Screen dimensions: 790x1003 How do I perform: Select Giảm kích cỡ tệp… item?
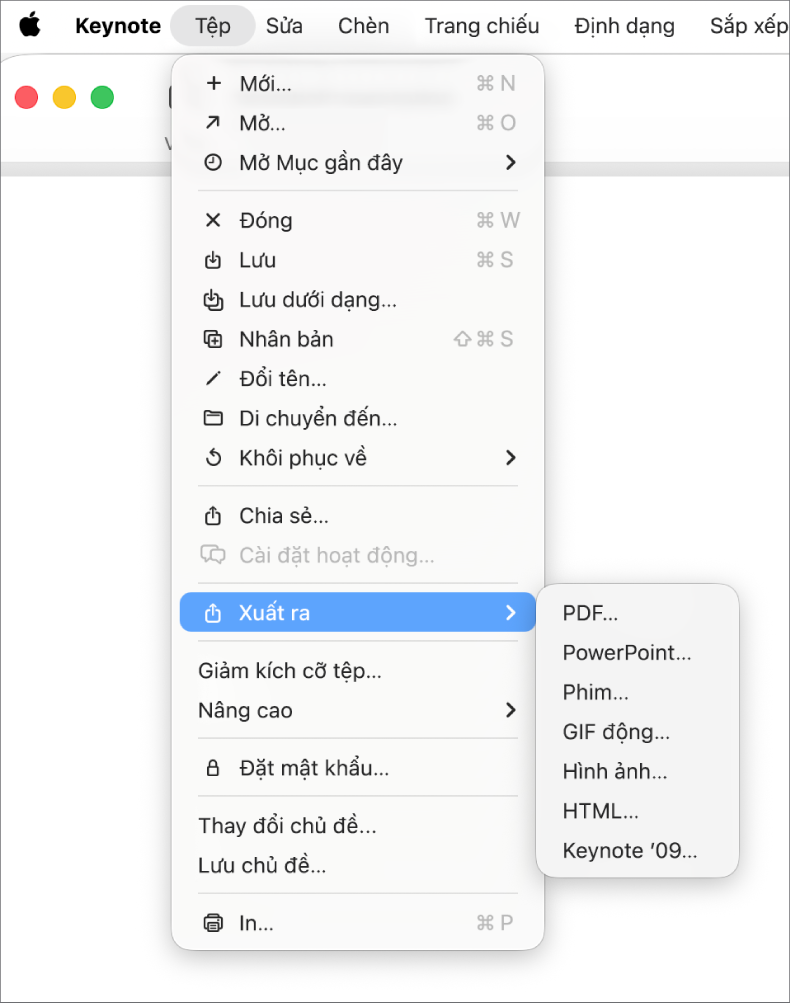pos(290,671)
